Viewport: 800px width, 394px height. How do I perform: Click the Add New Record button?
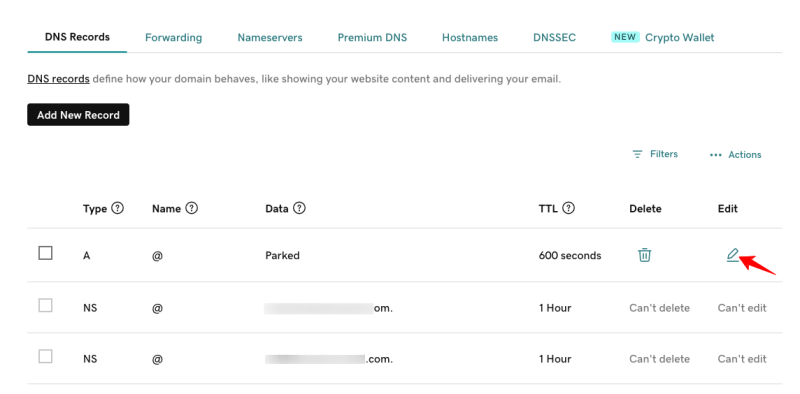pyautogui.click(x=78, y=115)
